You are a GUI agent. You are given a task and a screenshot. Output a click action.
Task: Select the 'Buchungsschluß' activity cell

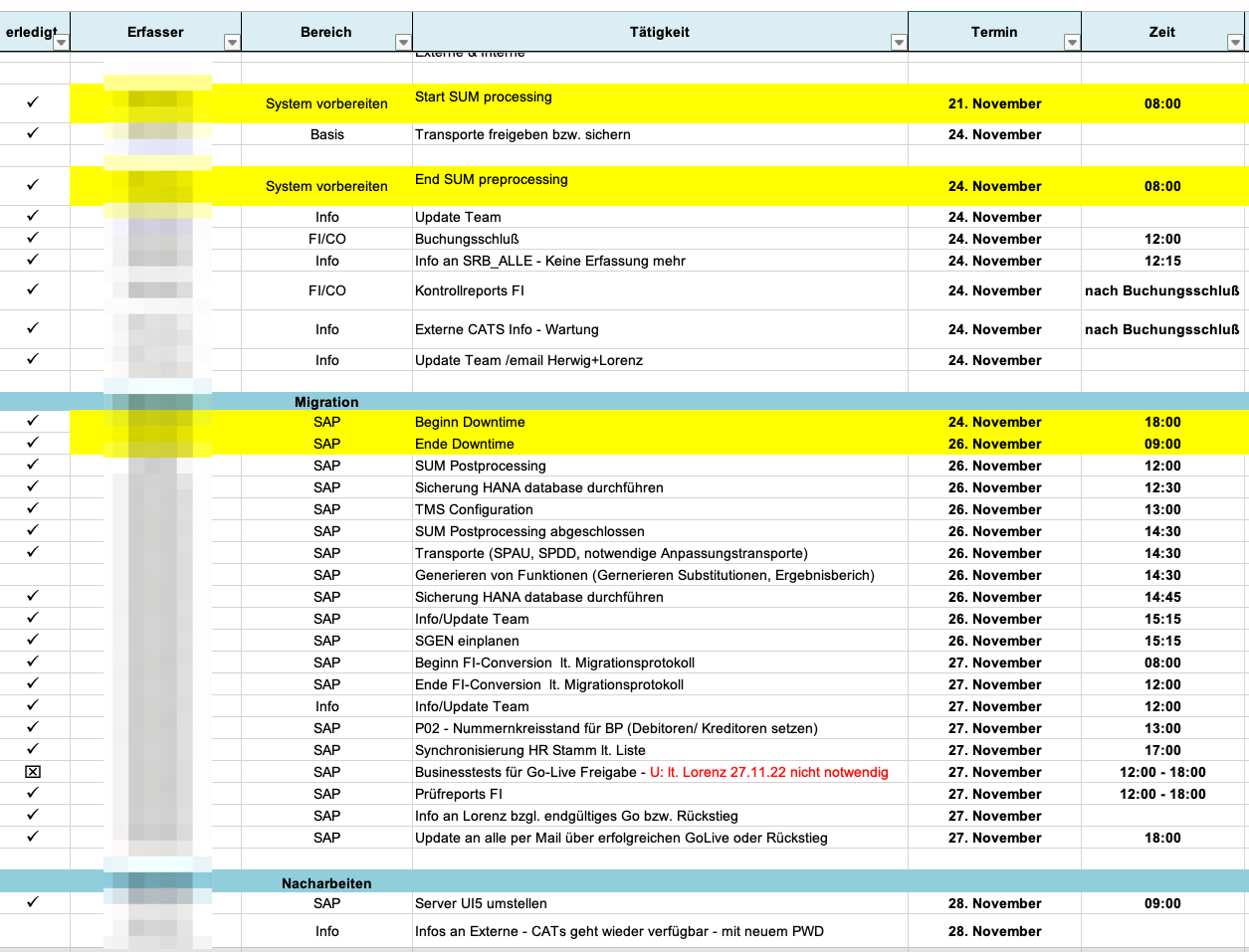(660, 239)
